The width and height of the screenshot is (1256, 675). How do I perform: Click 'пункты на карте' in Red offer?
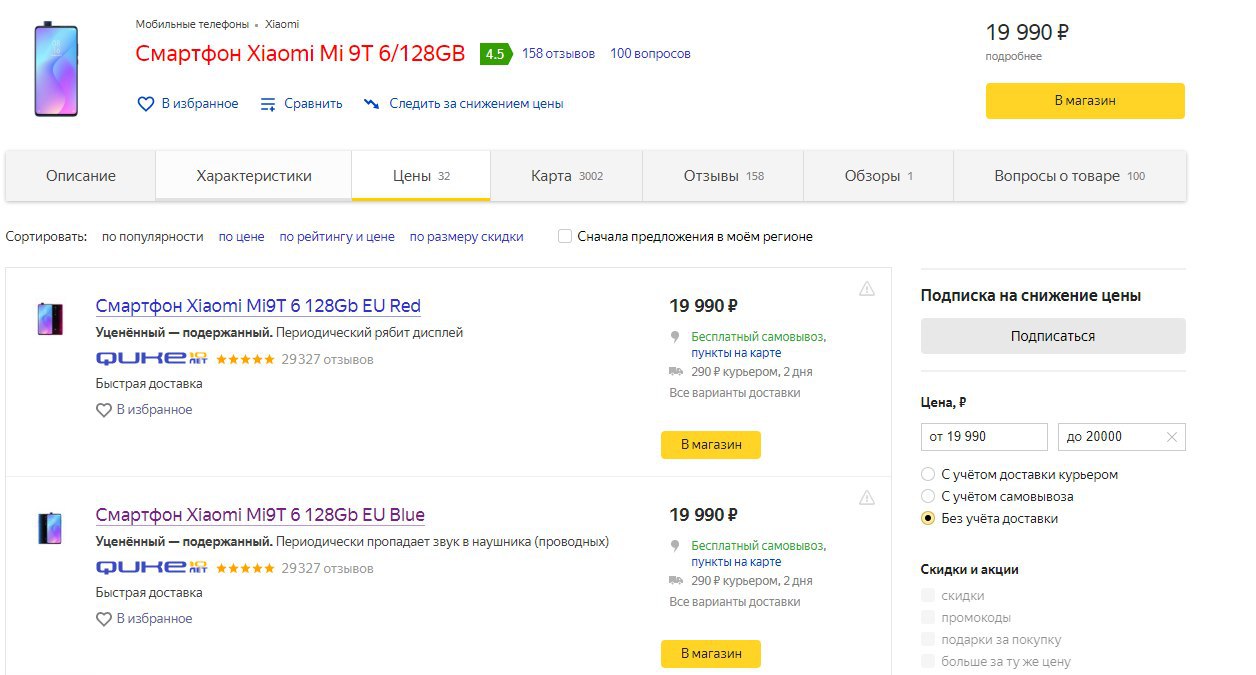(x=736, y=353)
